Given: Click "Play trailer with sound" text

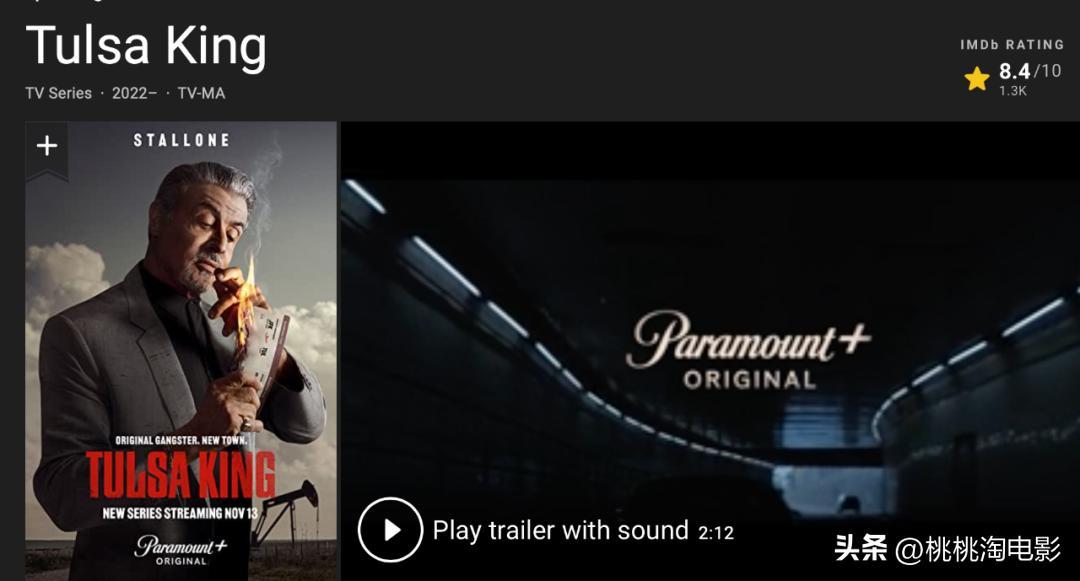Looking at the screenshot, I should coord(561,531).
